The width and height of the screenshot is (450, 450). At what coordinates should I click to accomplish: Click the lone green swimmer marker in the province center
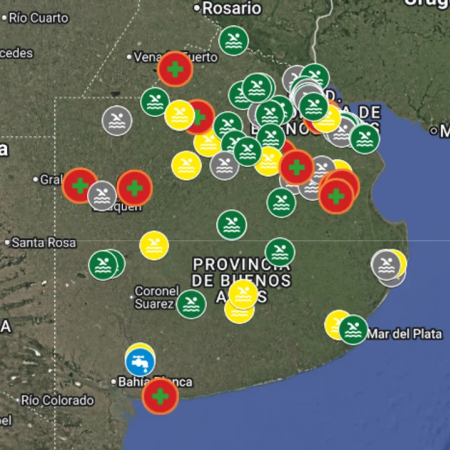tap(232, 225)
